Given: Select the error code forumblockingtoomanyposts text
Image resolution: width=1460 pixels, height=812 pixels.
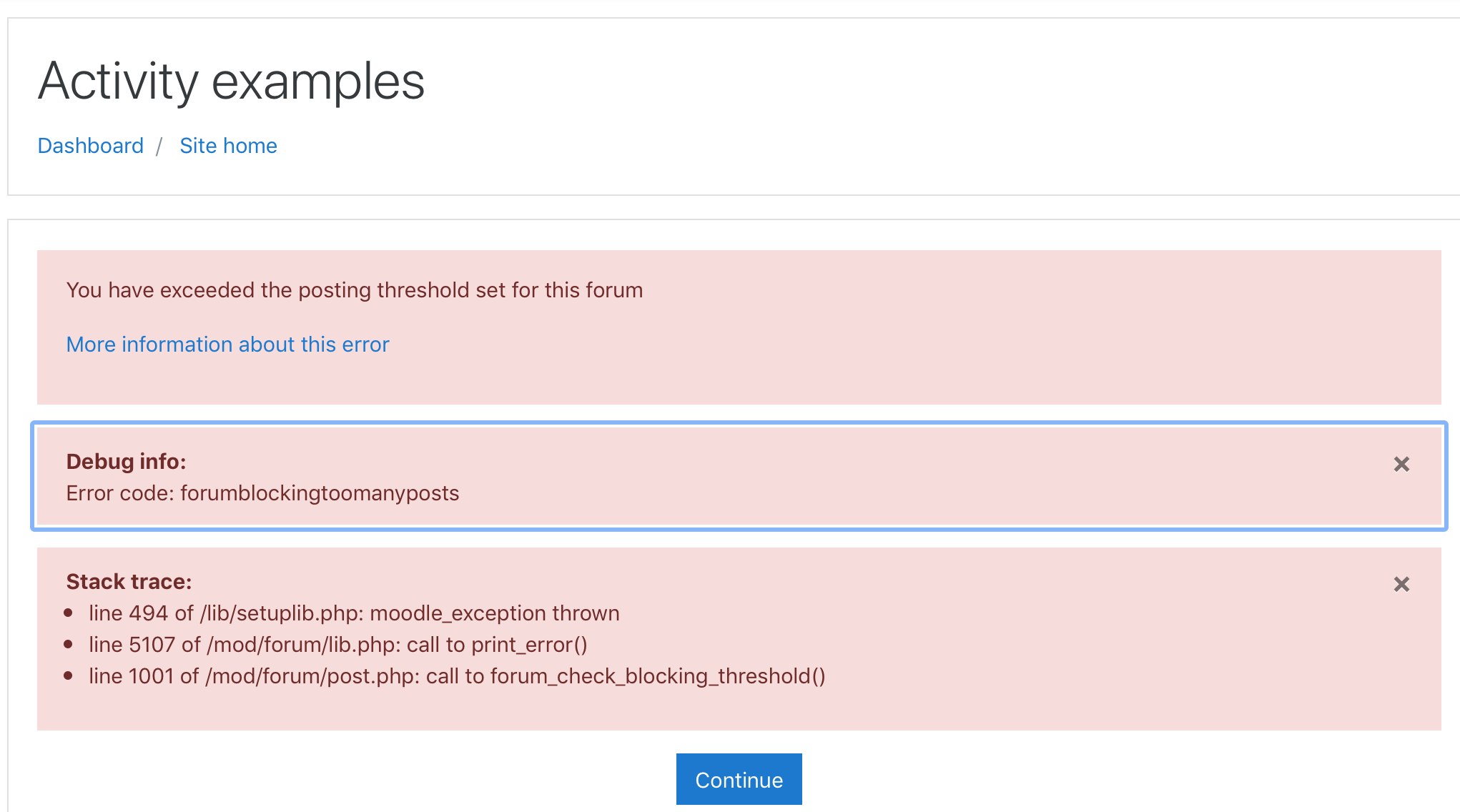Looking at the screenshot, I should [262, 493].
